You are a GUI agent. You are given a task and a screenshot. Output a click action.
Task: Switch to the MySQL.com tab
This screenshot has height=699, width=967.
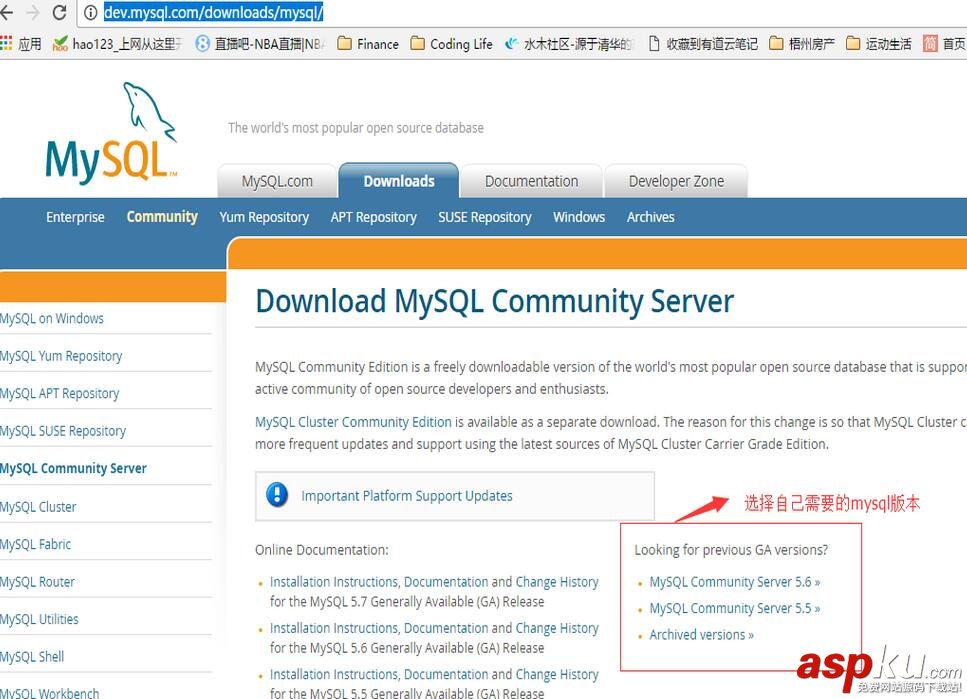[277, 181]
